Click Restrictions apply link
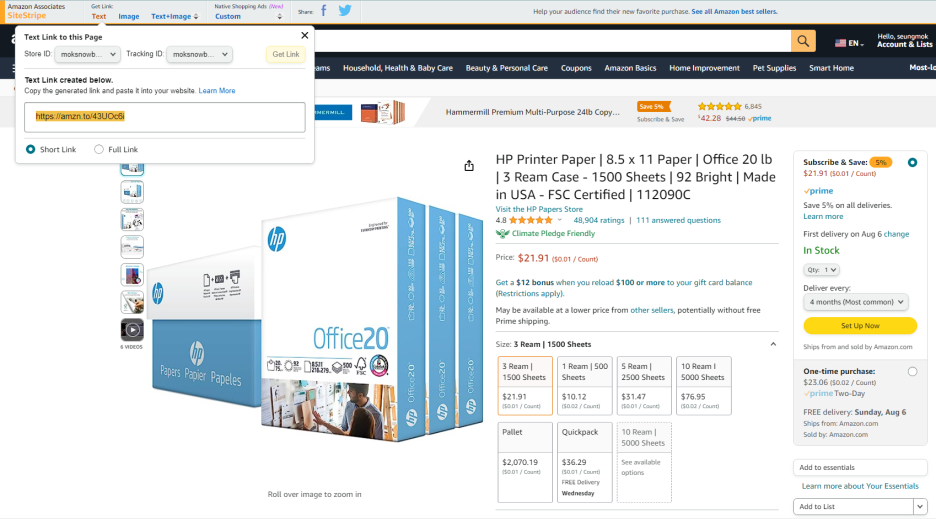936x519 pixels. click(529, 293)
